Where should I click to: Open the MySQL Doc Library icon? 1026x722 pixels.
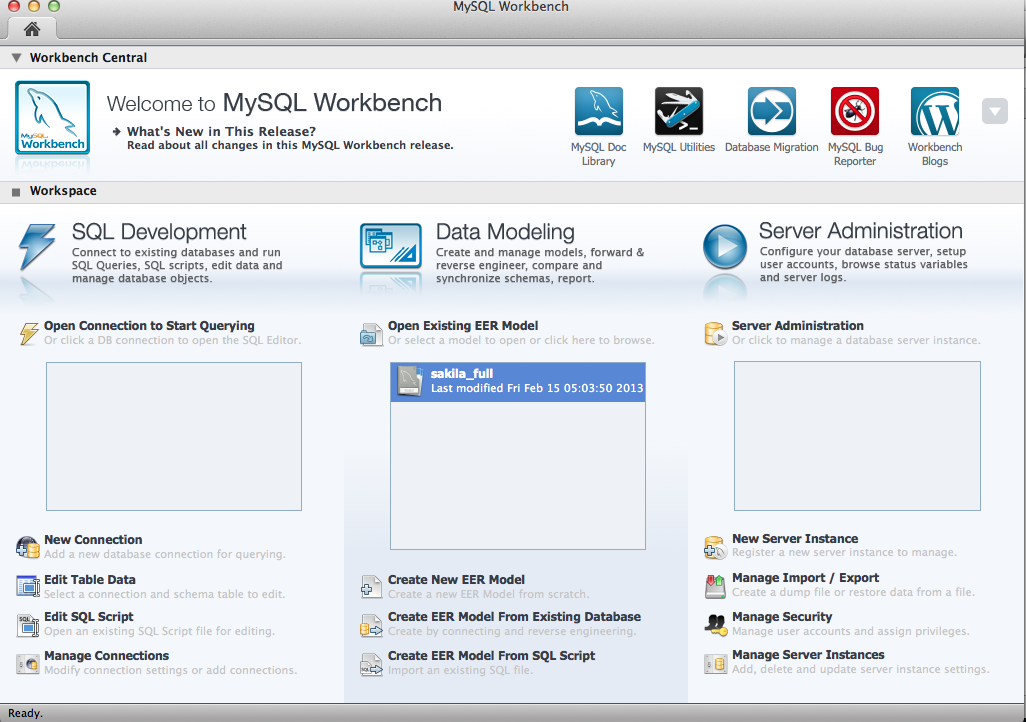pos(598,111)
